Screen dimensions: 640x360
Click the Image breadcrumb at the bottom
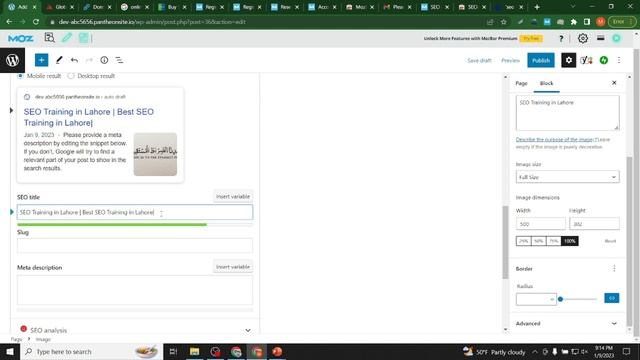pyautogui.click(x=43, y=339)
